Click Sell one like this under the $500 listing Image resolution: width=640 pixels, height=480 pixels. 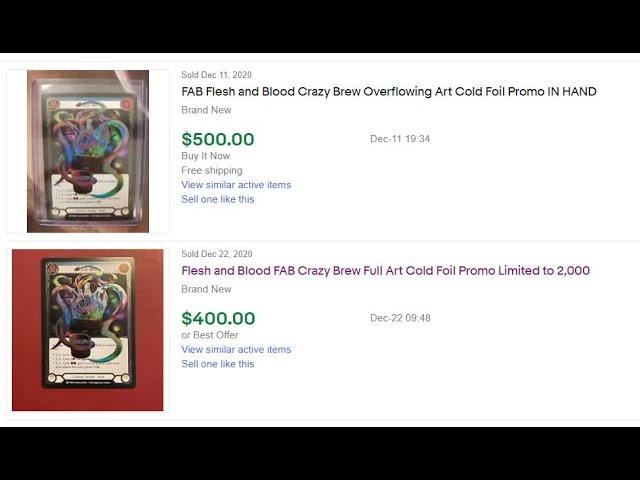coord(218,199)
